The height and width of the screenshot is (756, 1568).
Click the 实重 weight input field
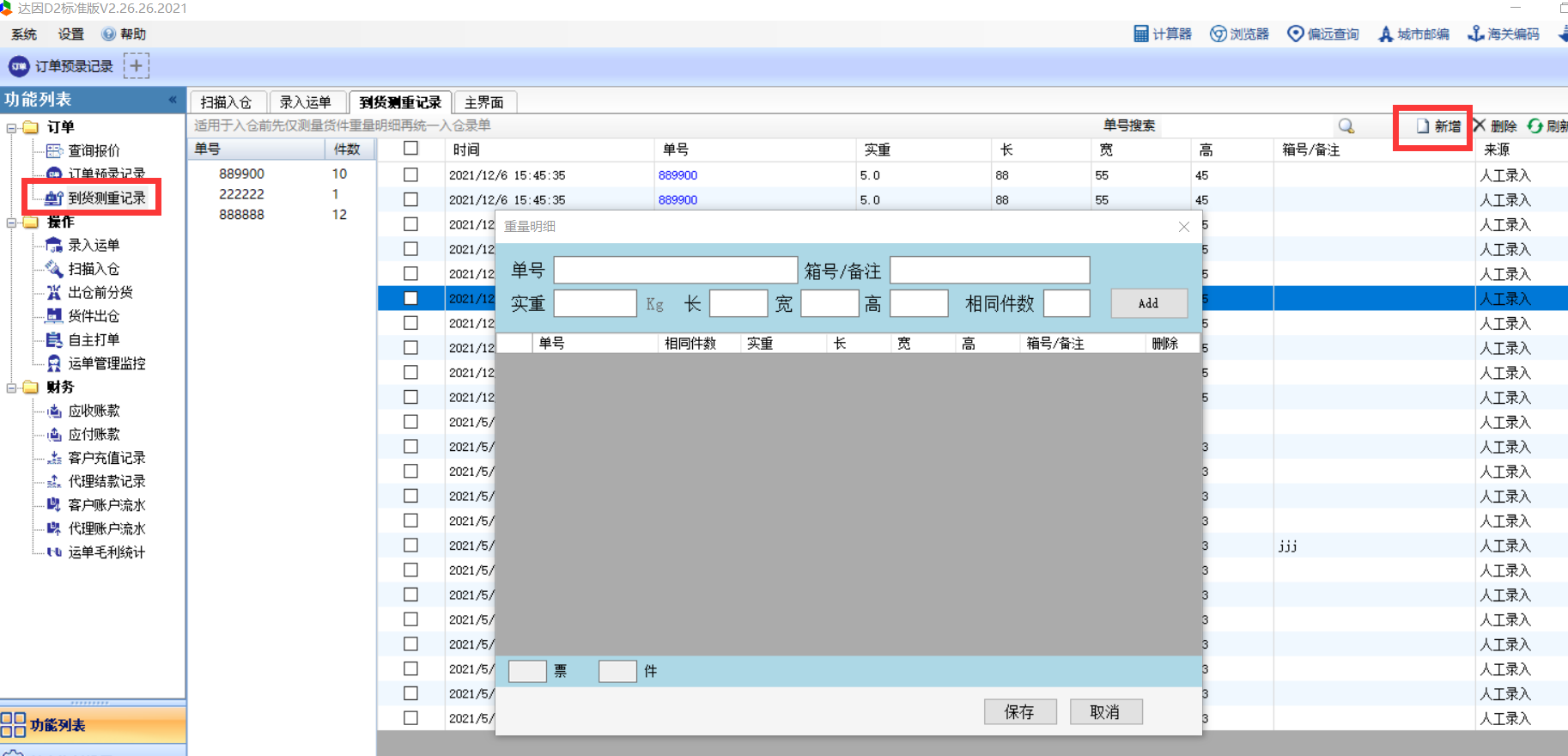tap(594, 304)
